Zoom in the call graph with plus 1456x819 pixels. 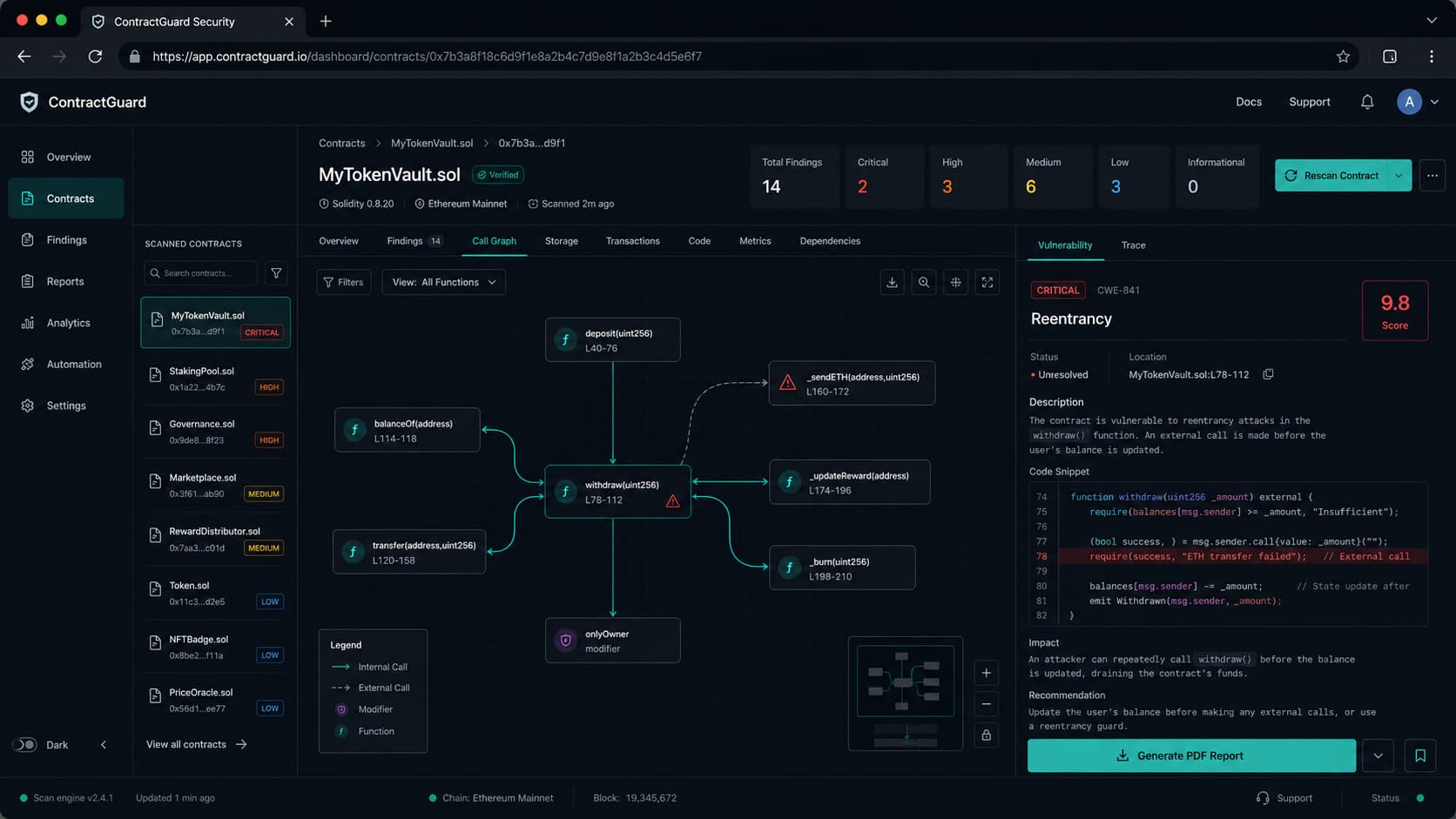pos(986,673)
